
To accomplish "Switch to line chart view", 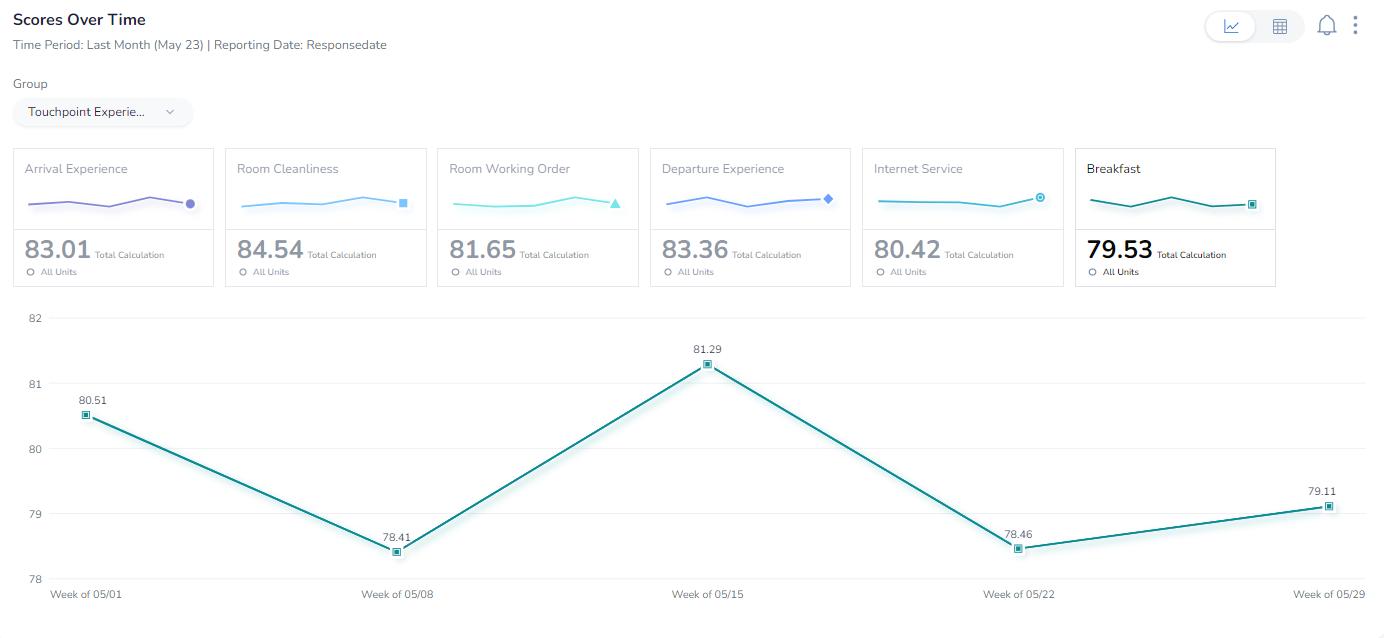I will [1232, 27].
